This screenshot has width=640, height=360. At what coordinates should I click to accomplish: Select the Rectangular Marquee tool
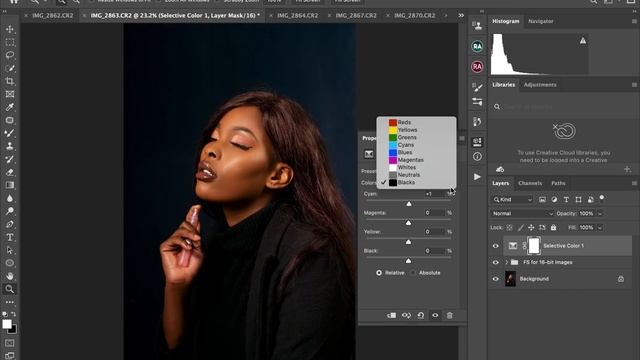pyautogui.click(x=10, y=42)
